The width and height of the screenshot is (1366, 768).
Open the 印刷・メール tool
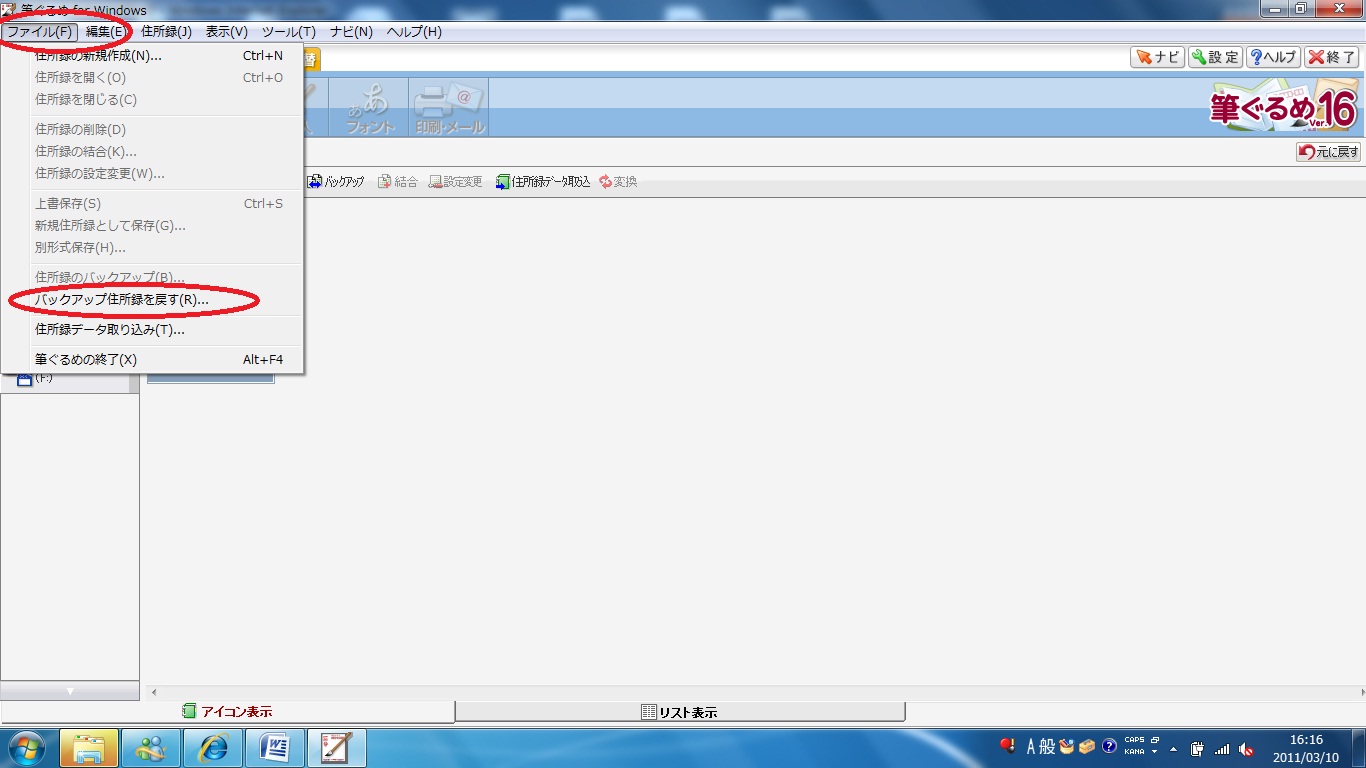(x=449, y=107)
